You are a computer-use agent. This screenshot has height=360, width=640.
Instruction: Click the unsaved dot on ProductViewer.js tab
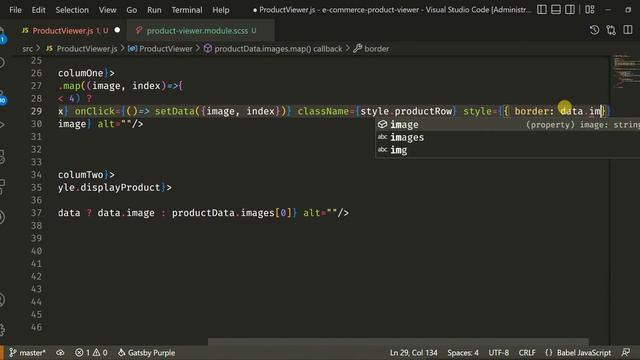pos(117,30)
